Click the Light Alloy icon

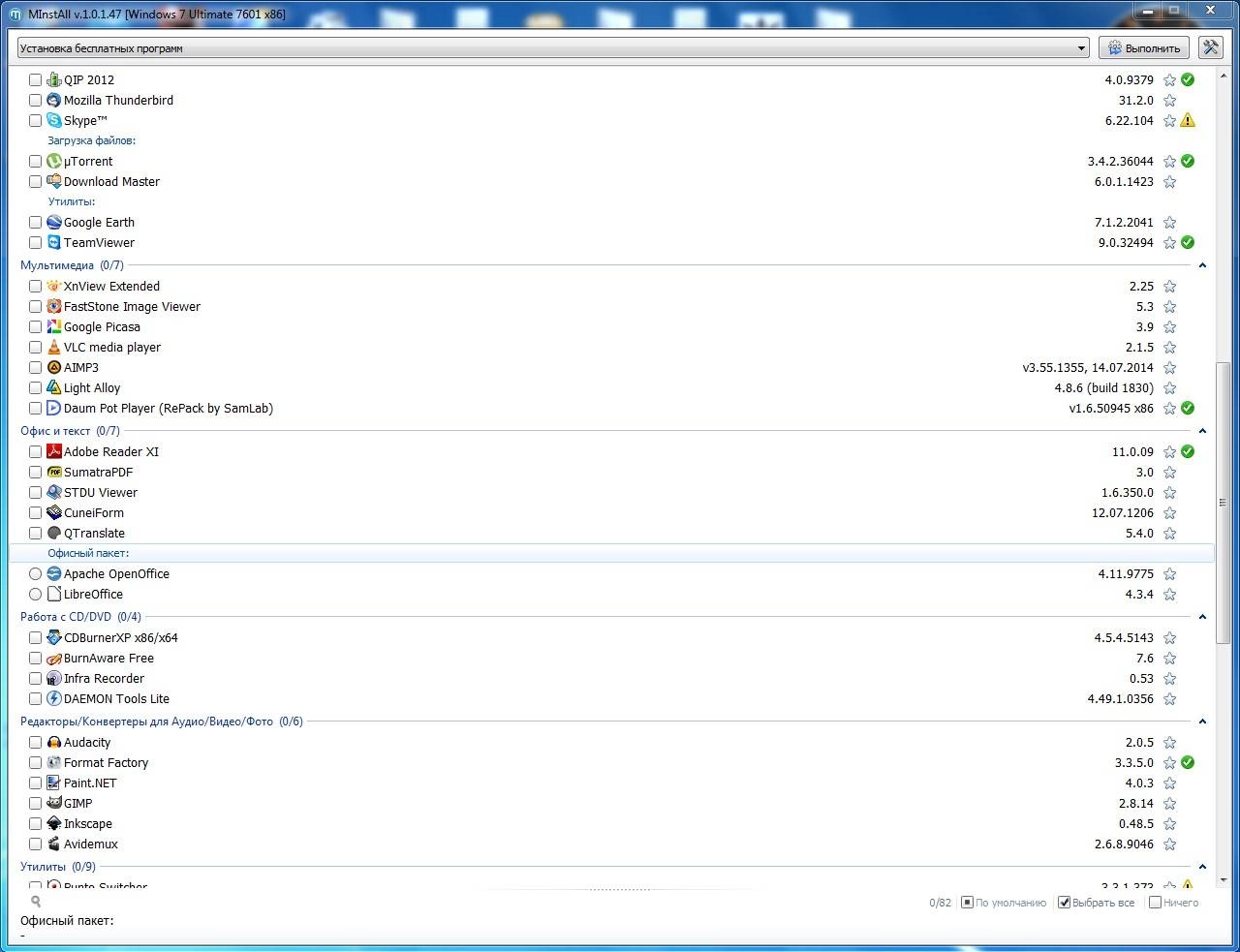click(54, 387)
